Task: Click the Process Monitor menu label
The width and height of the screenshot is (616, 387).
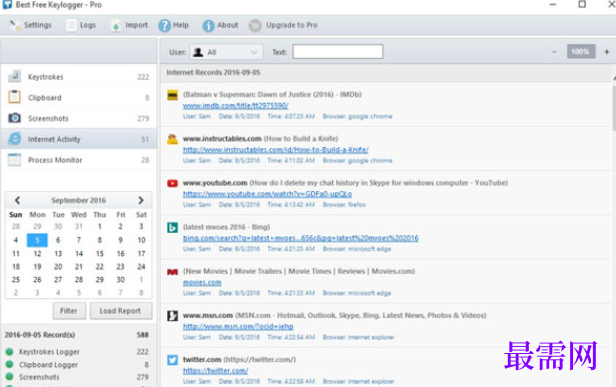Action: click(x=55, y=160)
